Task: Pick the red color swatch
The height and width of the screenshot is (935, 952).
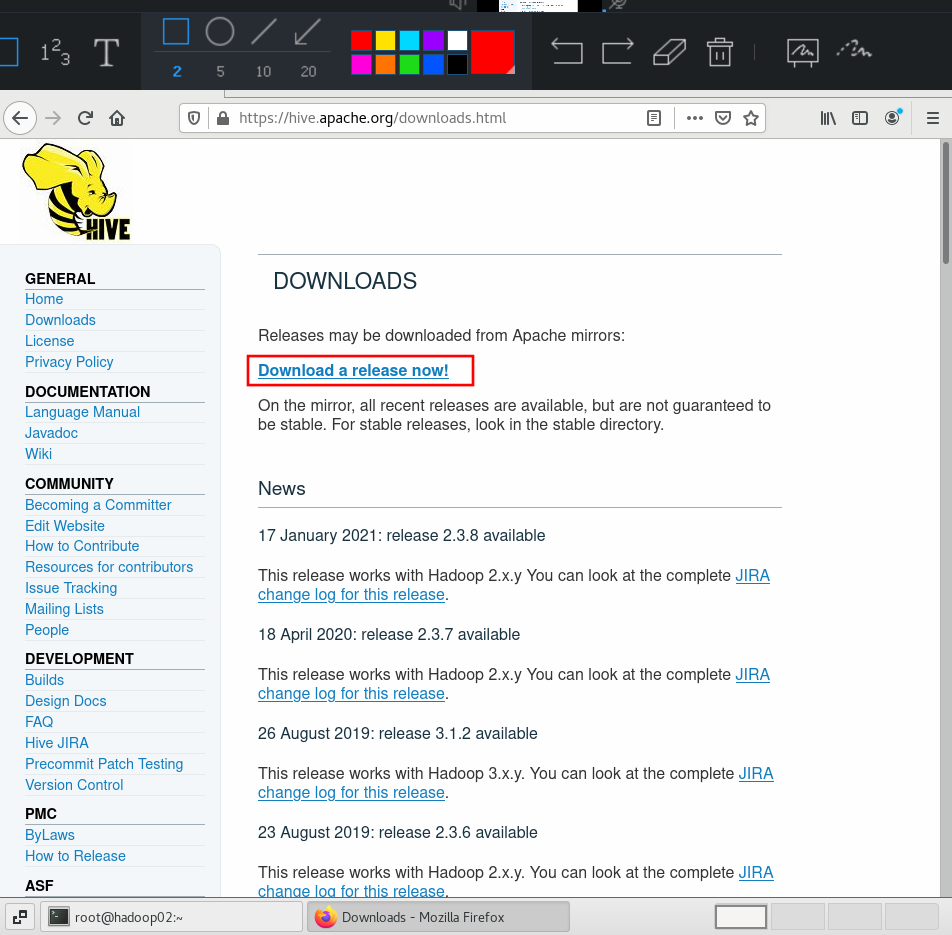Action: (361, 41)
